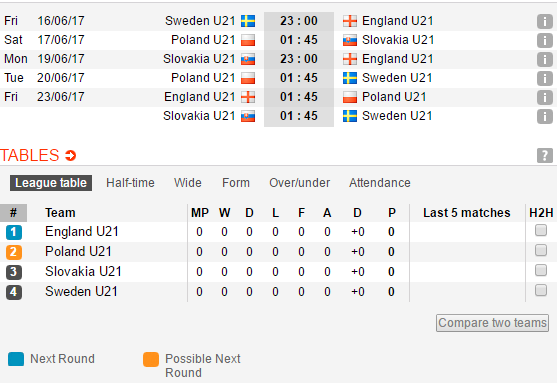Click the Compare two teams button
Viewport: 559px width, 383px height.
coord(492,323)
